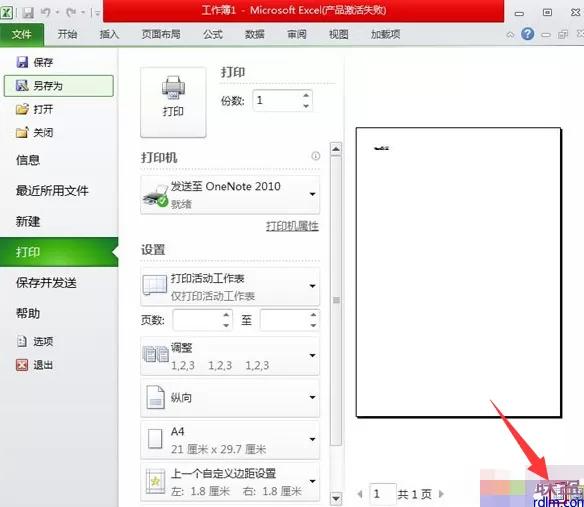This screenshot has height=507, width=584.
Task: Click the copies 份数 input field
Action: tap(277, 100)
